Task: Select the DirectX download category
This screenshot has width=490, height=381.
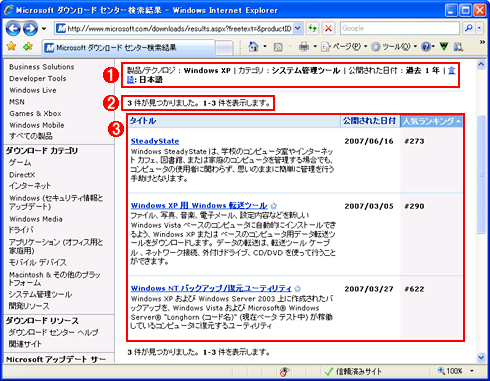Action: [22, 175]
